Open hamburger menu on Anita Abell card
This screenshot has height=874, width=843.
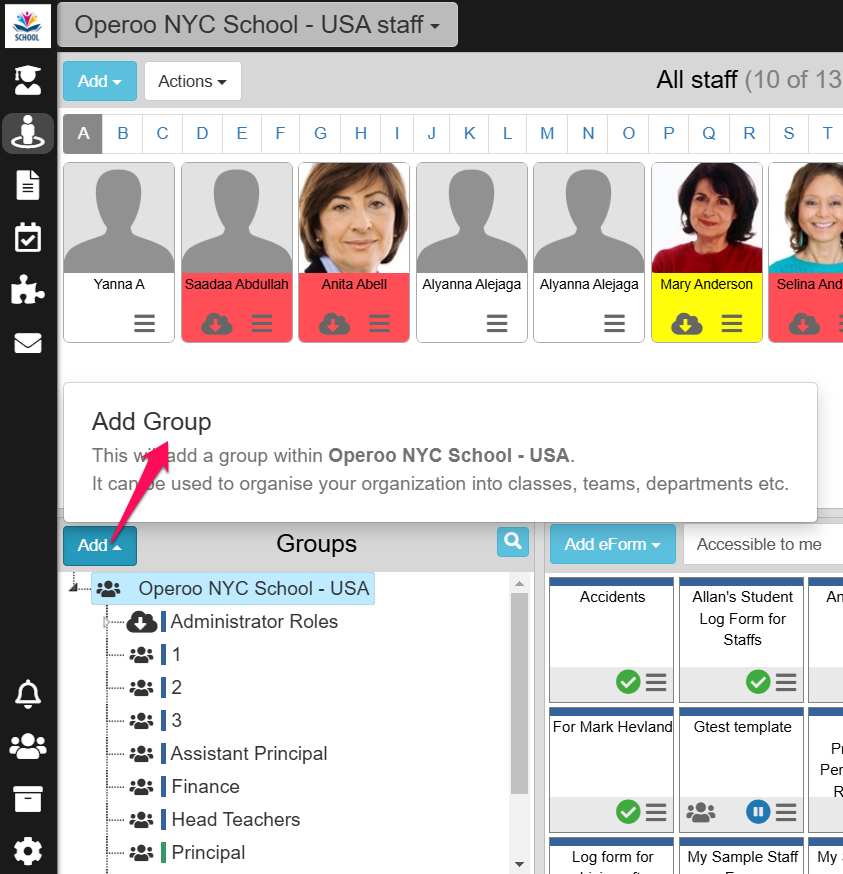click(x=380, y=323)
